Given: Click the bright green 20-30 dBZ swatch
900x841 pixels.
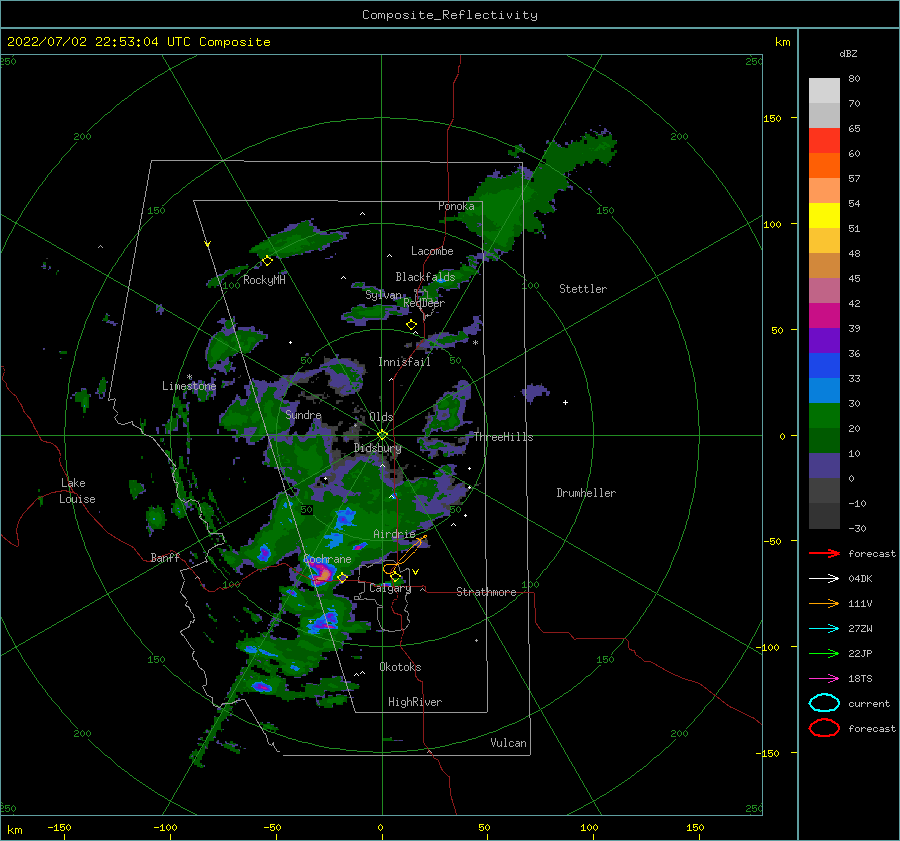Looking at the screenshot, I should coord(824,416).
